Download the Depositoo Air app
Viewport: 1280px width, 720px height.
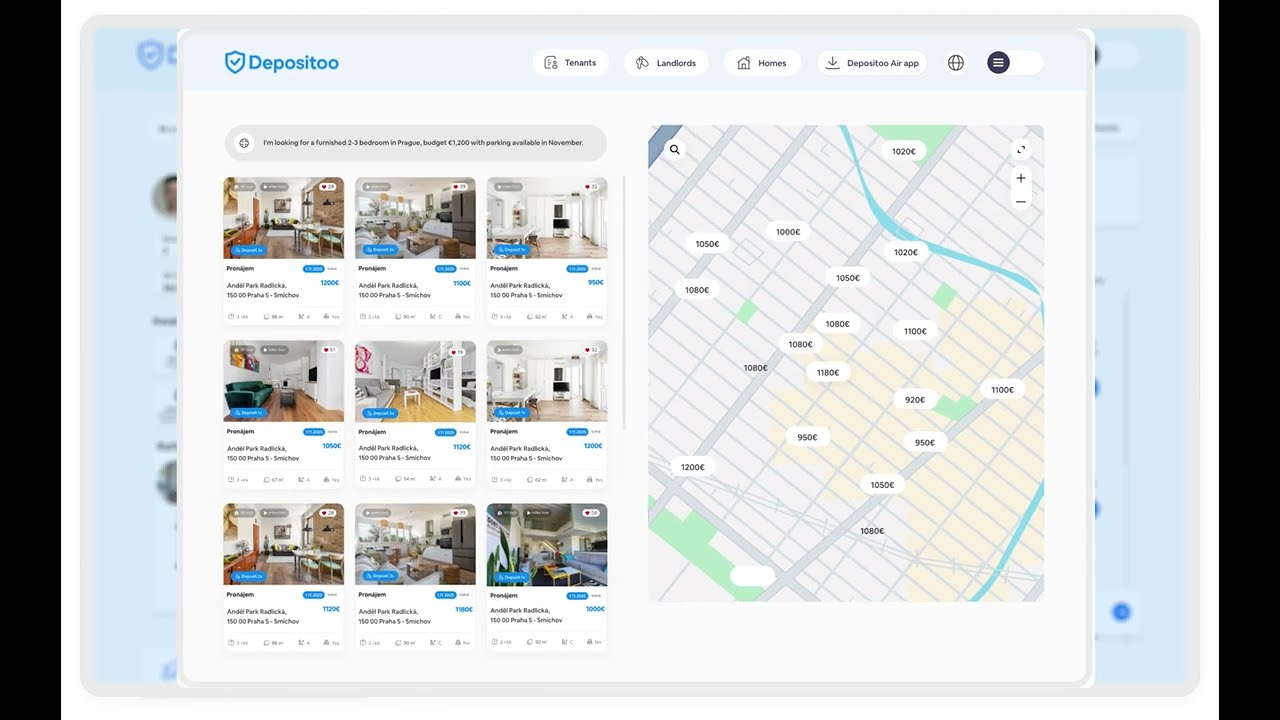tap(872, 63)
